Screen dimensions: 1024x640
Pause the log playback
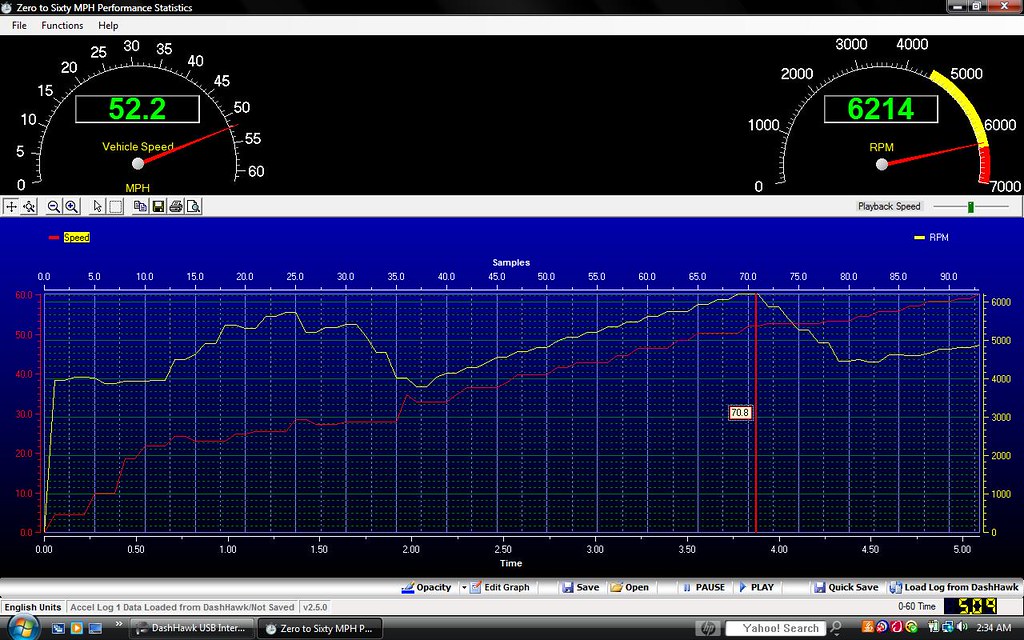pyautogui.click(x=704, y=587)
